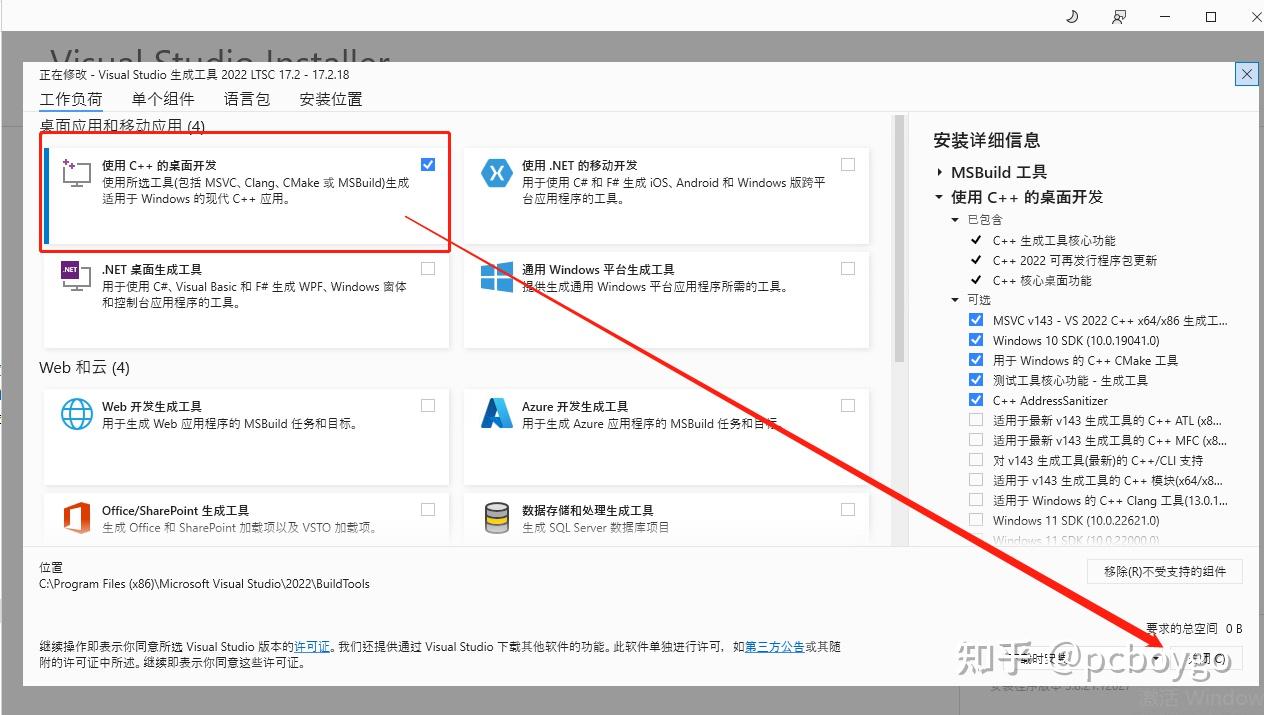Image resolution: width=1264 pixels, height=715 pixels.
Task: Click the .NET mobile development Xamarin icon
Action: [497, 172]
